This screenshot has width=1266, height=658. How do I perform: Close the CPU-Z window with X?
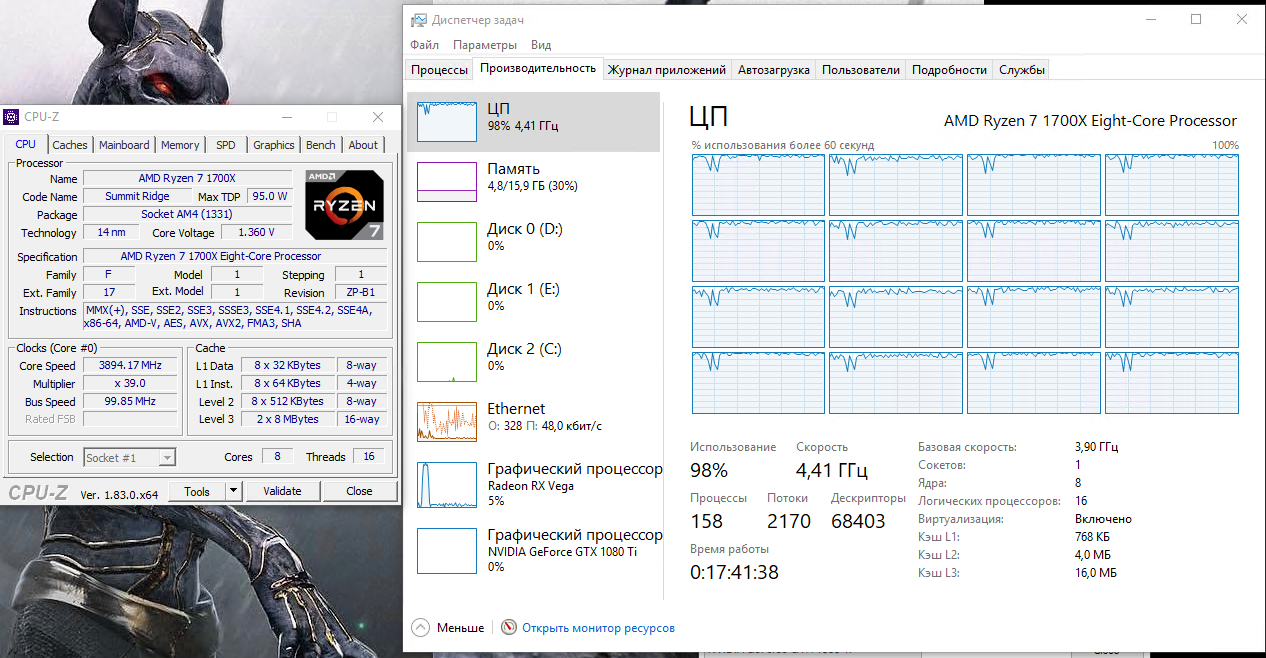[x=378, y=117]
